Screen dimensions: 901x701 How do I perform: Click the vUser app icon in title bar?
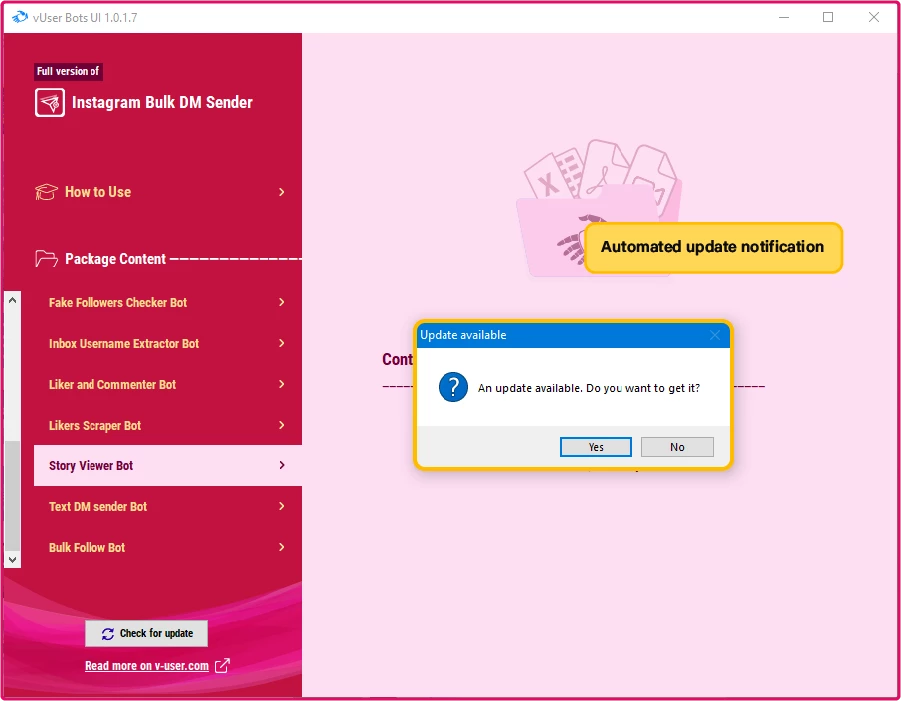(20, 17)
